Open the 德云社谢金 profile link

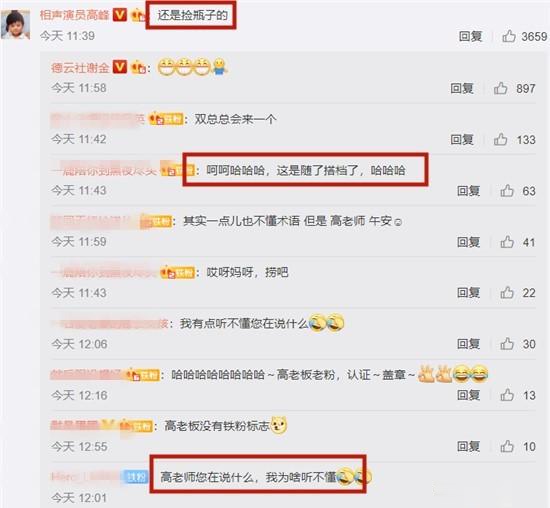coord(80,67)
